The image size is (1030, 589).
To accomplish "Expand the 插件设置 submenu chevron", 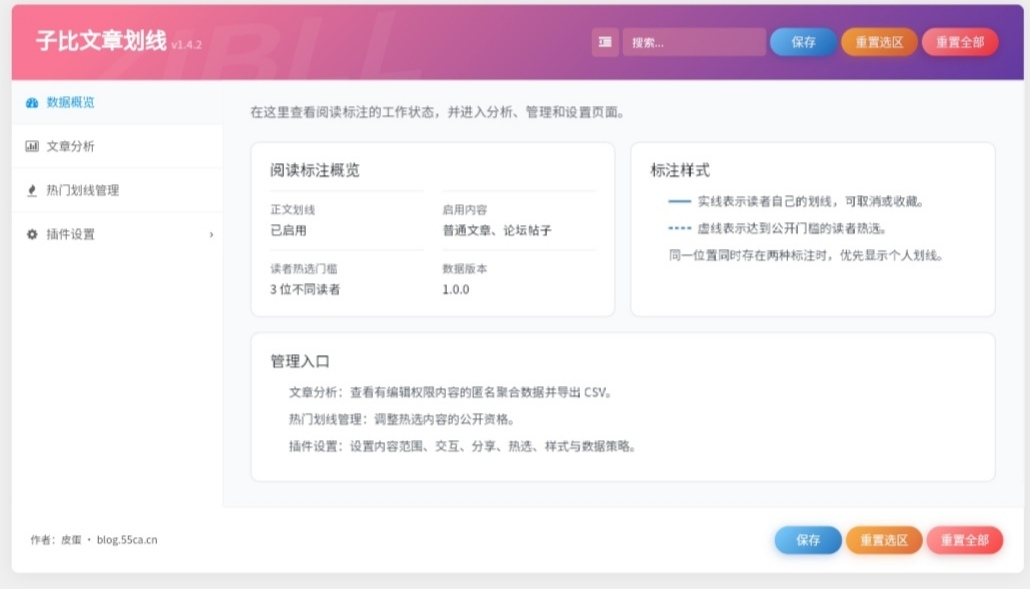I will 211,234.
